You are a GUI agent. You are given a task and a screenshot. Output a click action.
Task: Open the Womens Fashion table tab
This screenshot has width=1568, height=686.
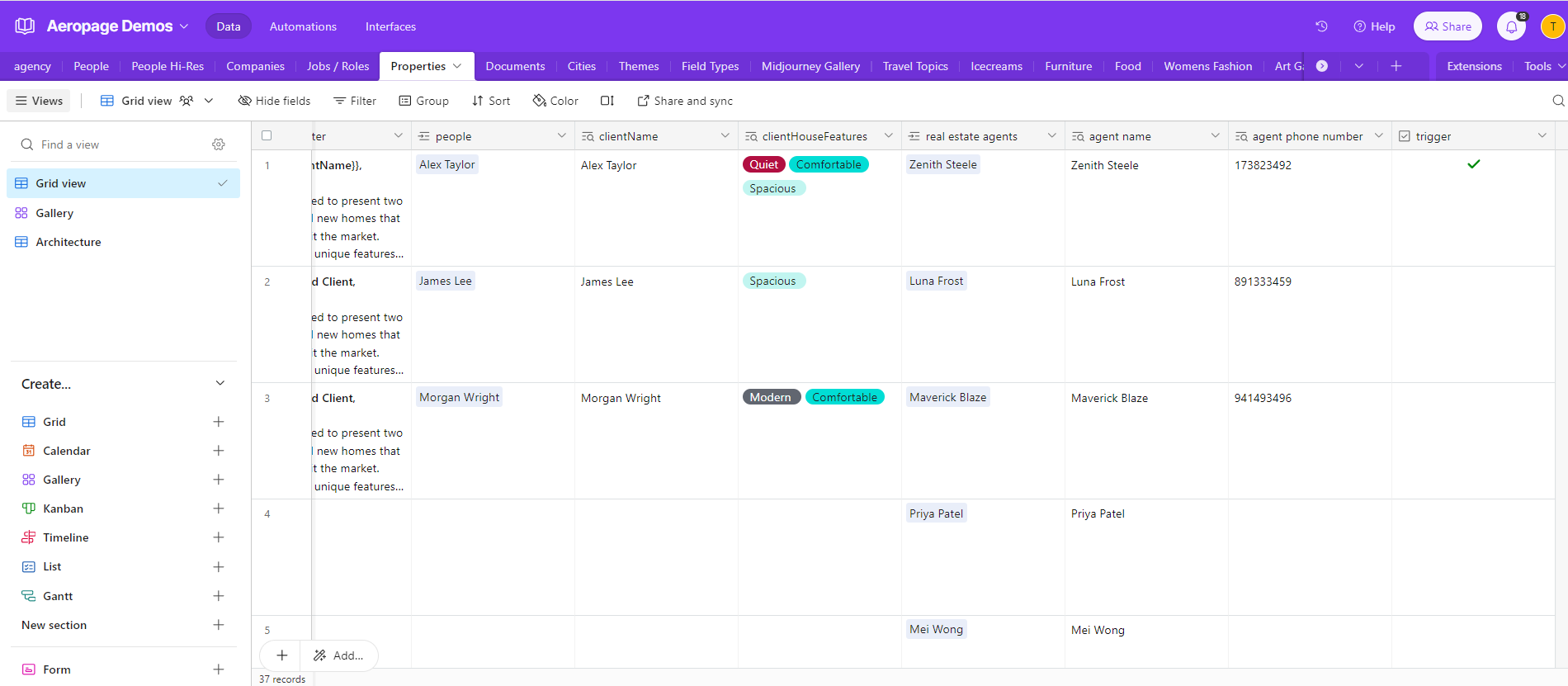[1207, 66]
